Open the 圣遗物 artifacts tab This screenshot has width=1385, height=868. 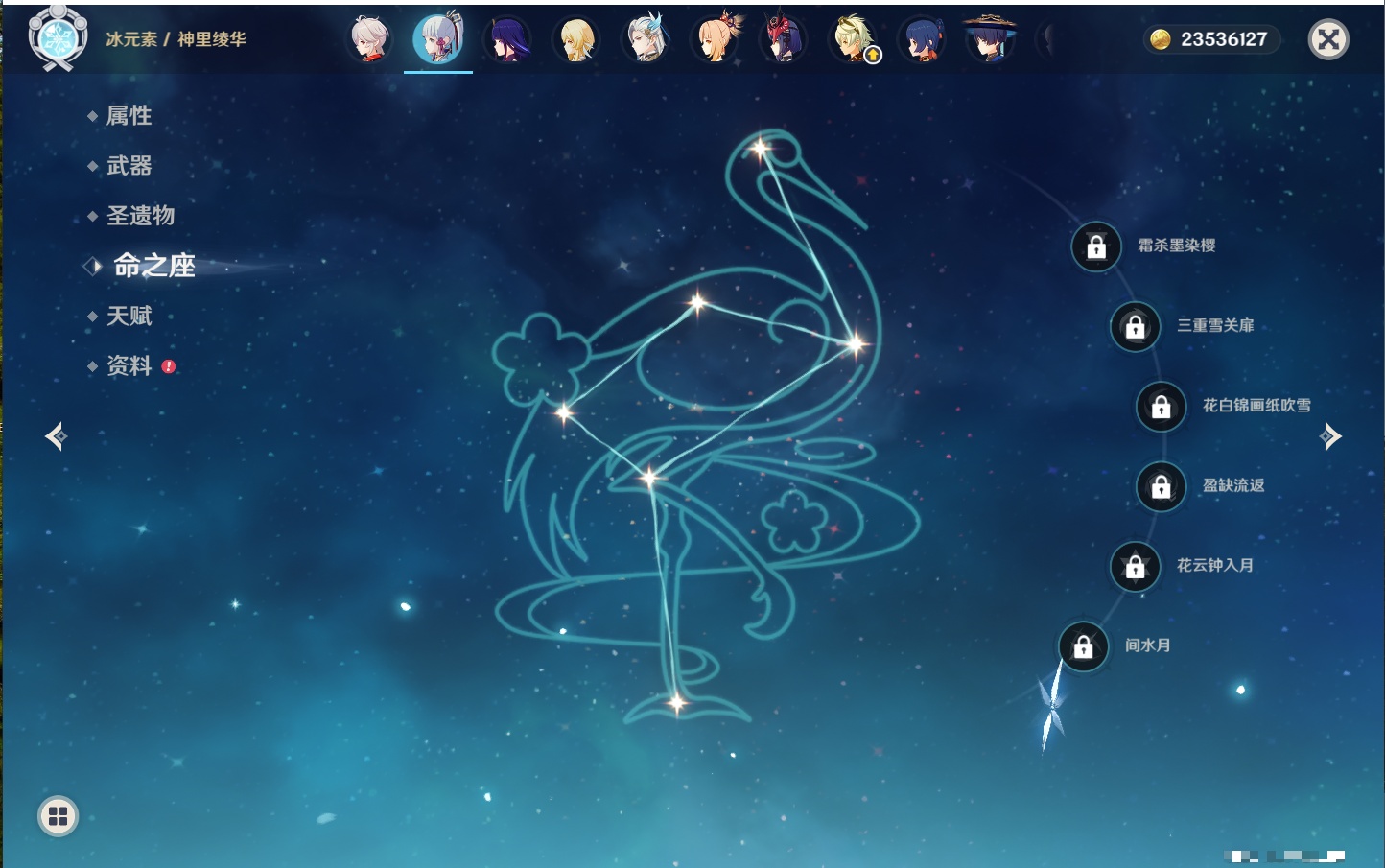pos(140,216)
